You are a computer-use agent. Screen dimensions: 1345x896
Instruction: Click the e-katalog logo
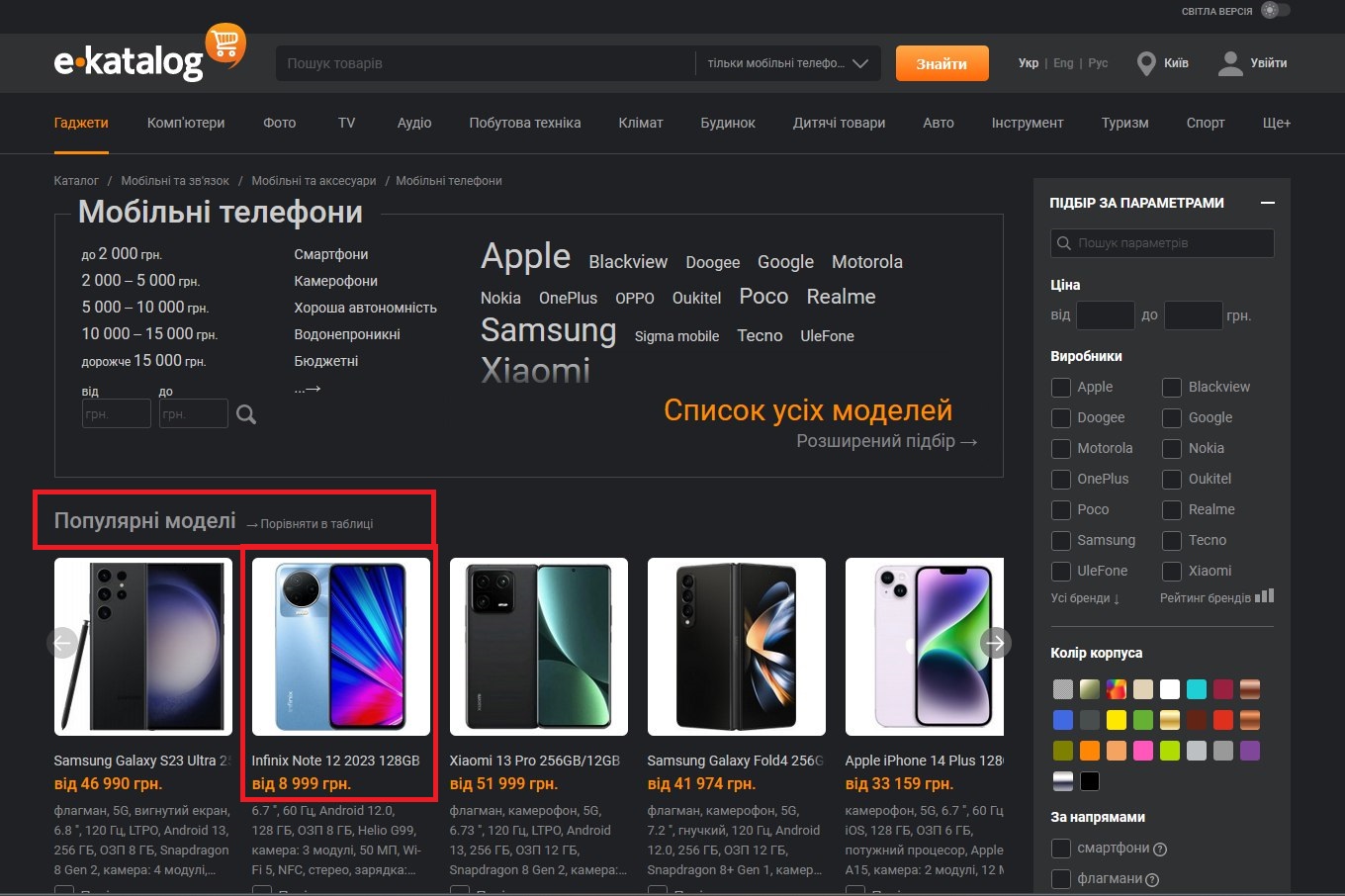[148, 53]
